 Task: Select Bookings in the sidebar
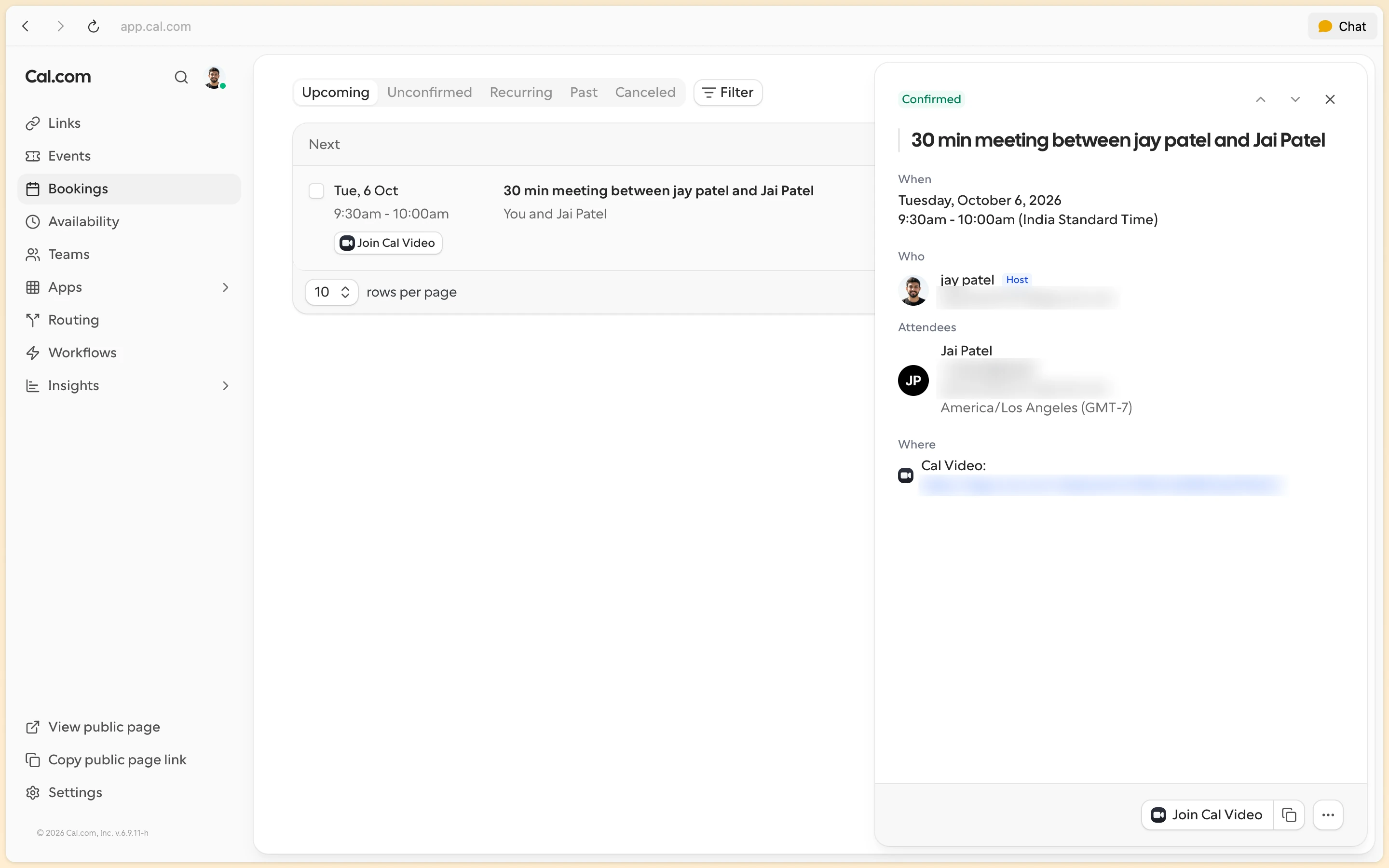tap(129, 189)
